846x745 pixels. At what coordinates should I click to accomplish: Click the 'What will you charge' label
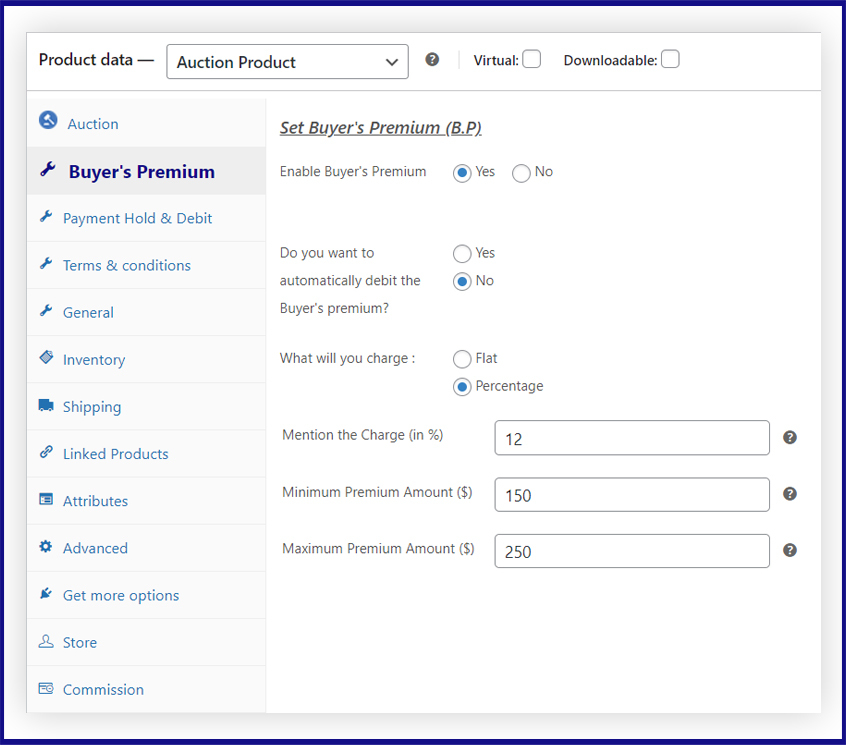click(347, 358)
